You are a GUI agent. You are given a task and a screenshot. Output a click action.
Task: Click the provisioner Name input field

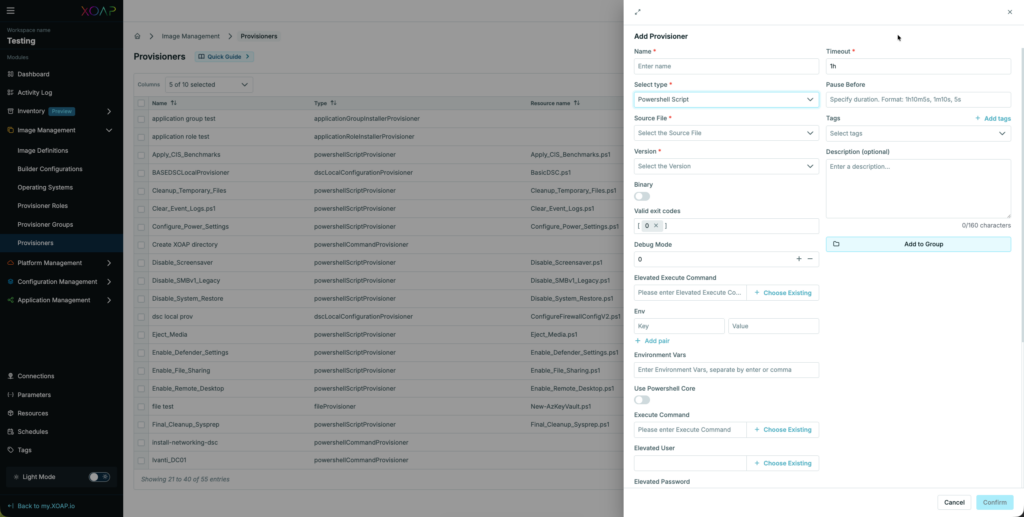pos(726,66)
